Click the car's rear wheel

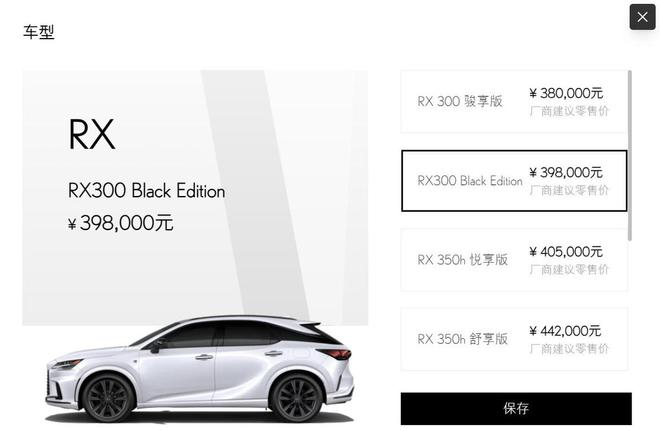tap(296, 398)
